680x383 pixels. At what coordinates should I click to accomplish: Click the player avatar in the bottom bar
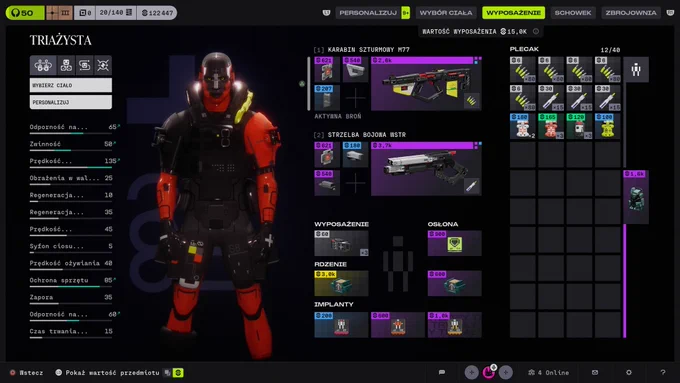(489, 372)
